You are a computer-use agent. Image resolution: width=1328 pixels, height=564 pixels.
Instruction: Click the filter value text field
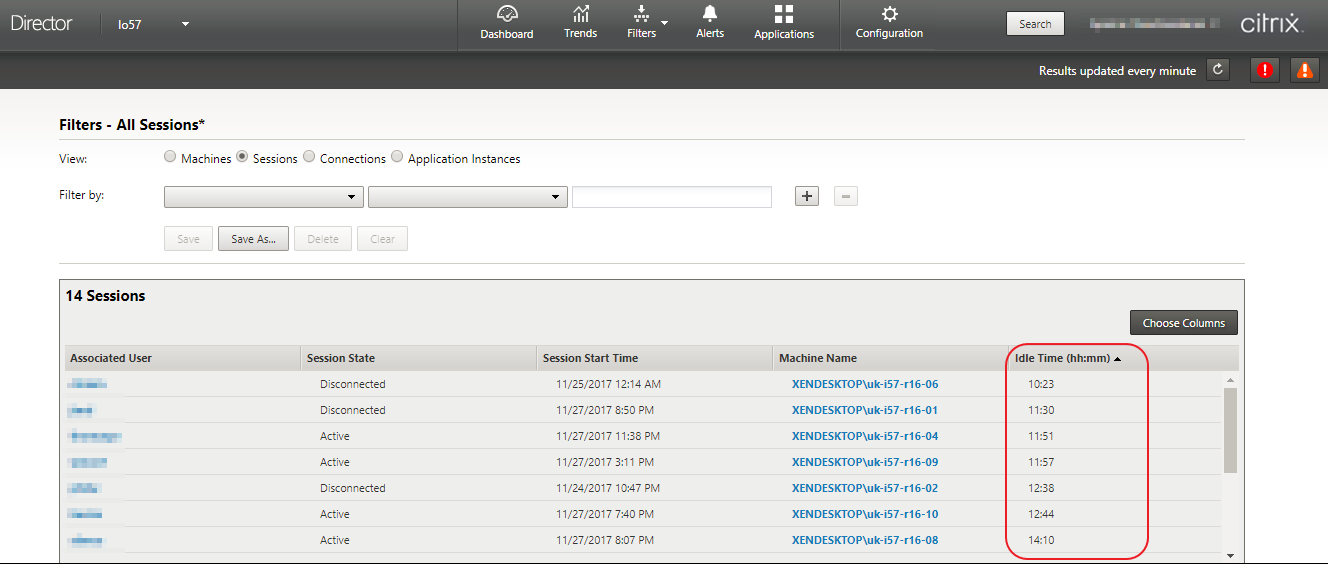tap(672, 197)
